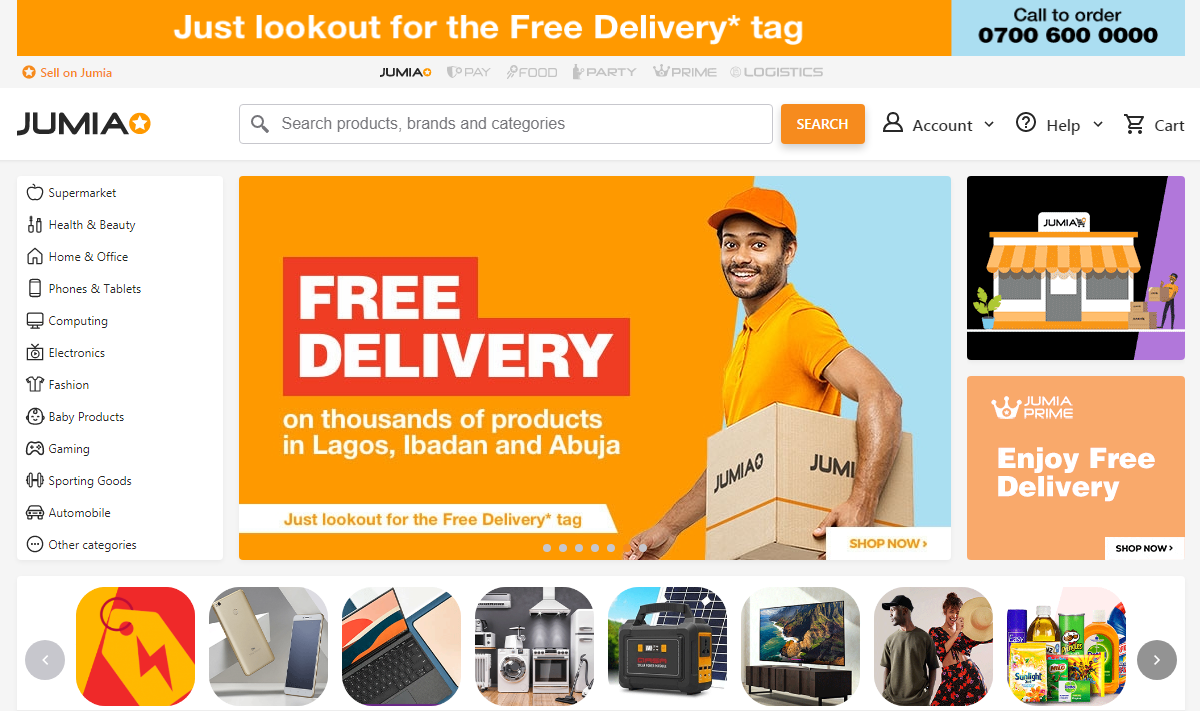
Task: Select the first carousel dot indicator
Action: pos(547,548)
